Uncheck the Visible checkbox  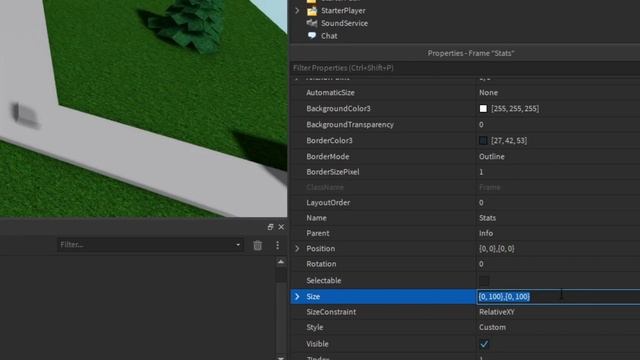point(484,344)
